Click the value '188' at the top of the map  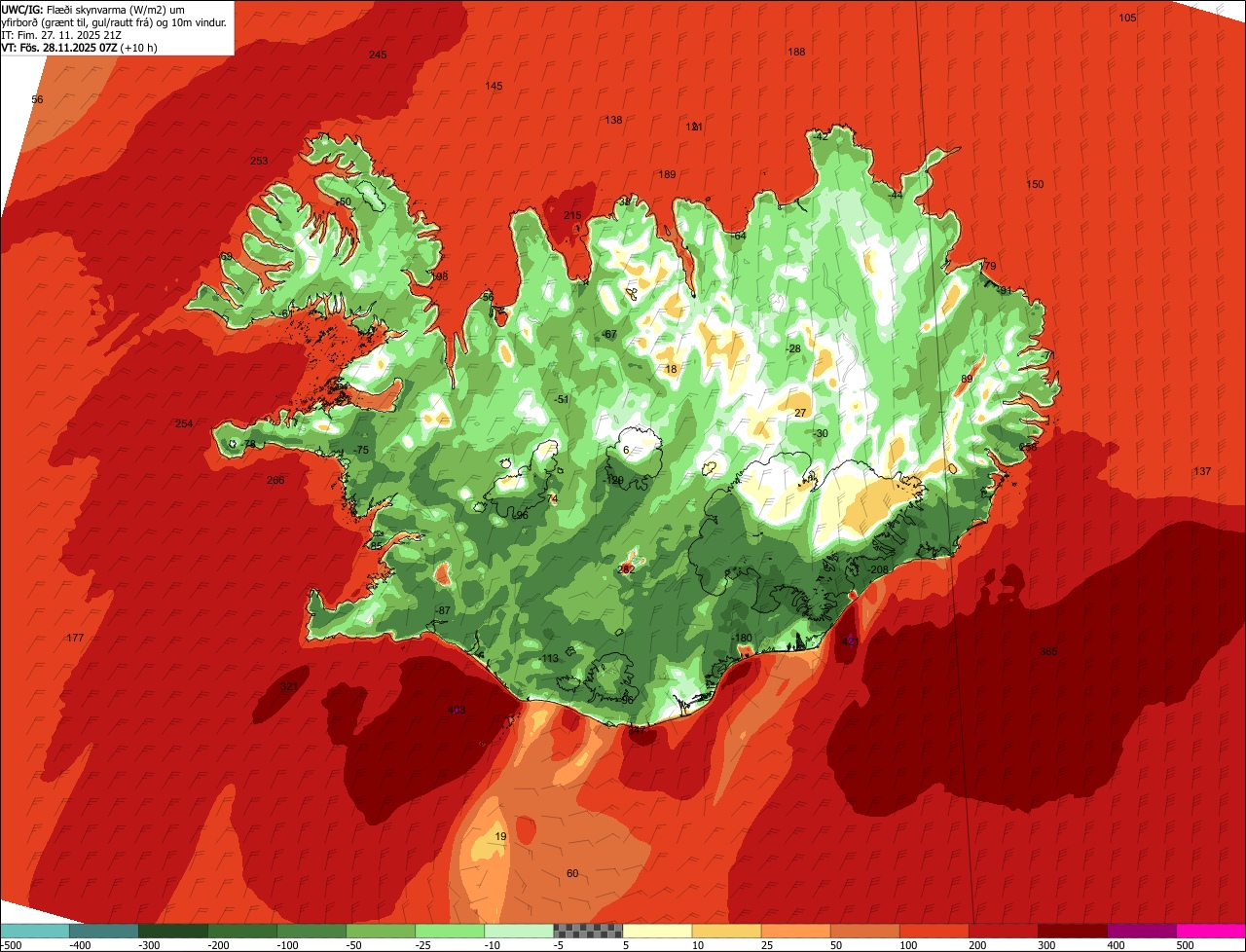(x=796, y=52)
